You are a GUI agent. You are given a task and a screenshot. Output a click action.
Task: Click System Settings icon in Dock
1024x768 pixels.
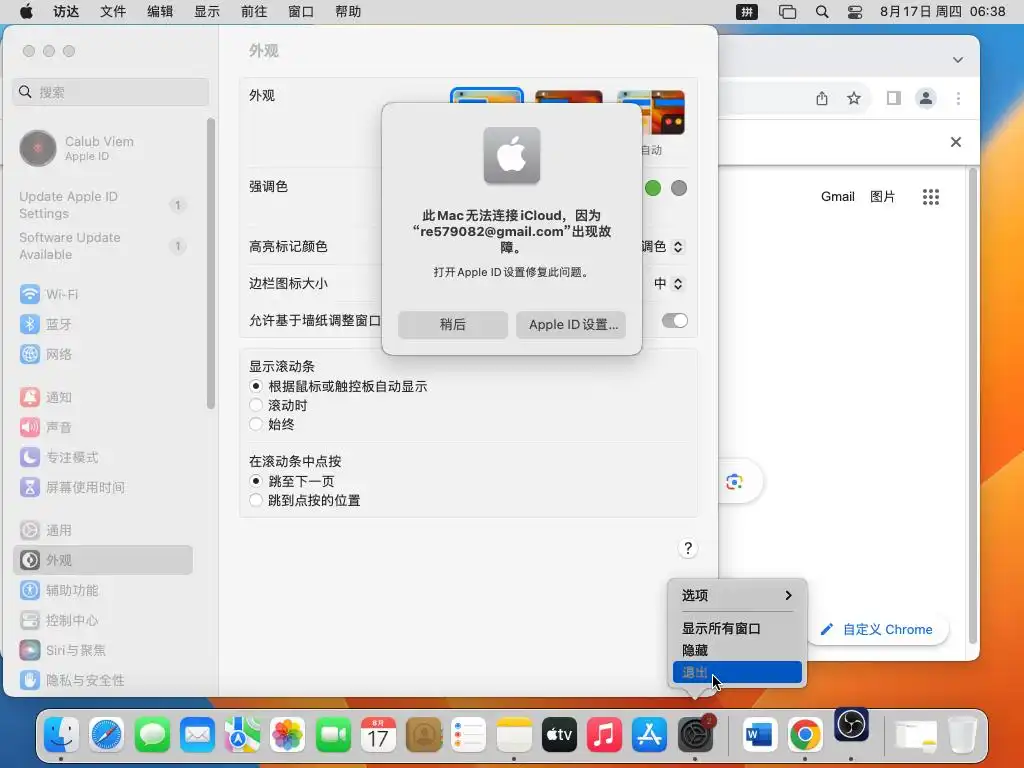click(695, 734)
